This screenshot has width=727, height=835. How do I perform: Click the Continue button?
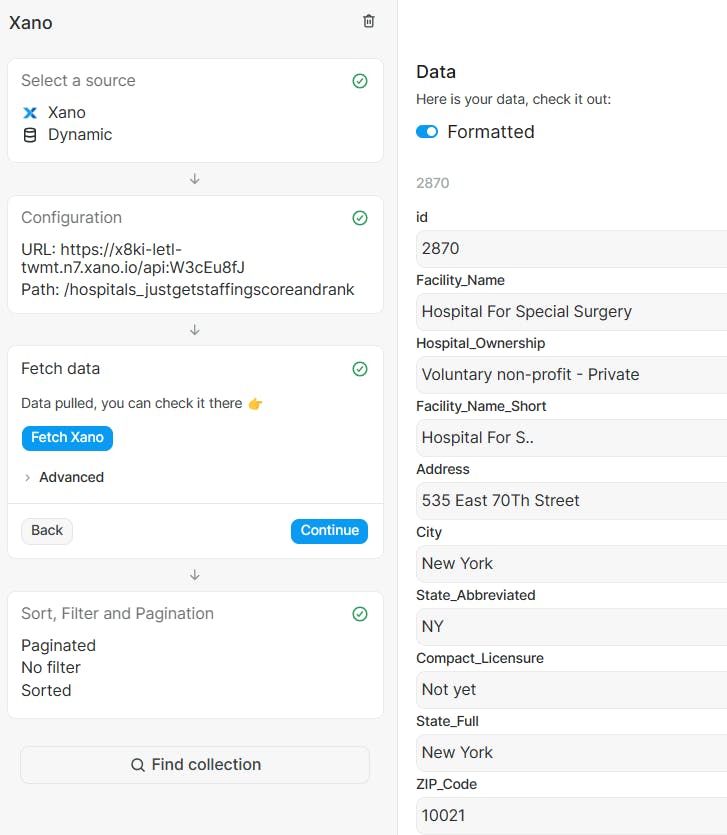pos(329,531)
